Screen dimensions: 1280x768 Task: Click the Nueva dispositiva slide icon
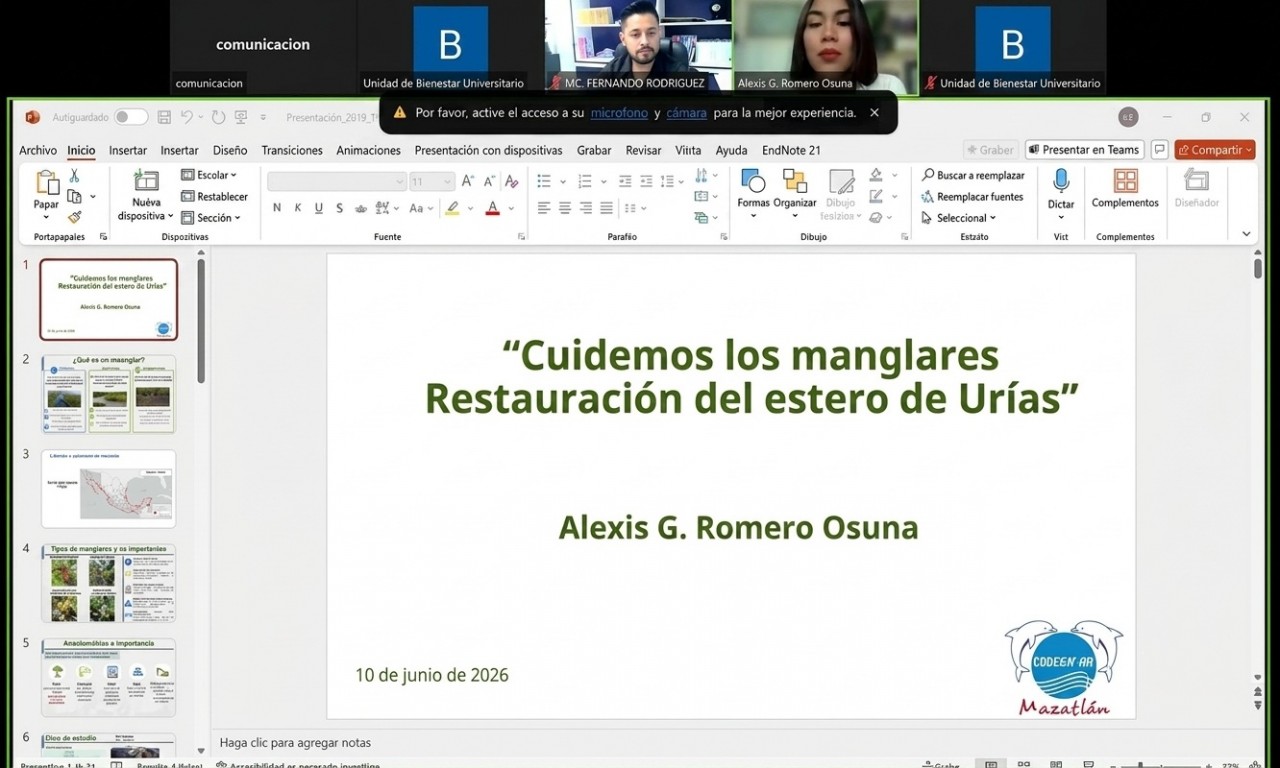[146, 181]
